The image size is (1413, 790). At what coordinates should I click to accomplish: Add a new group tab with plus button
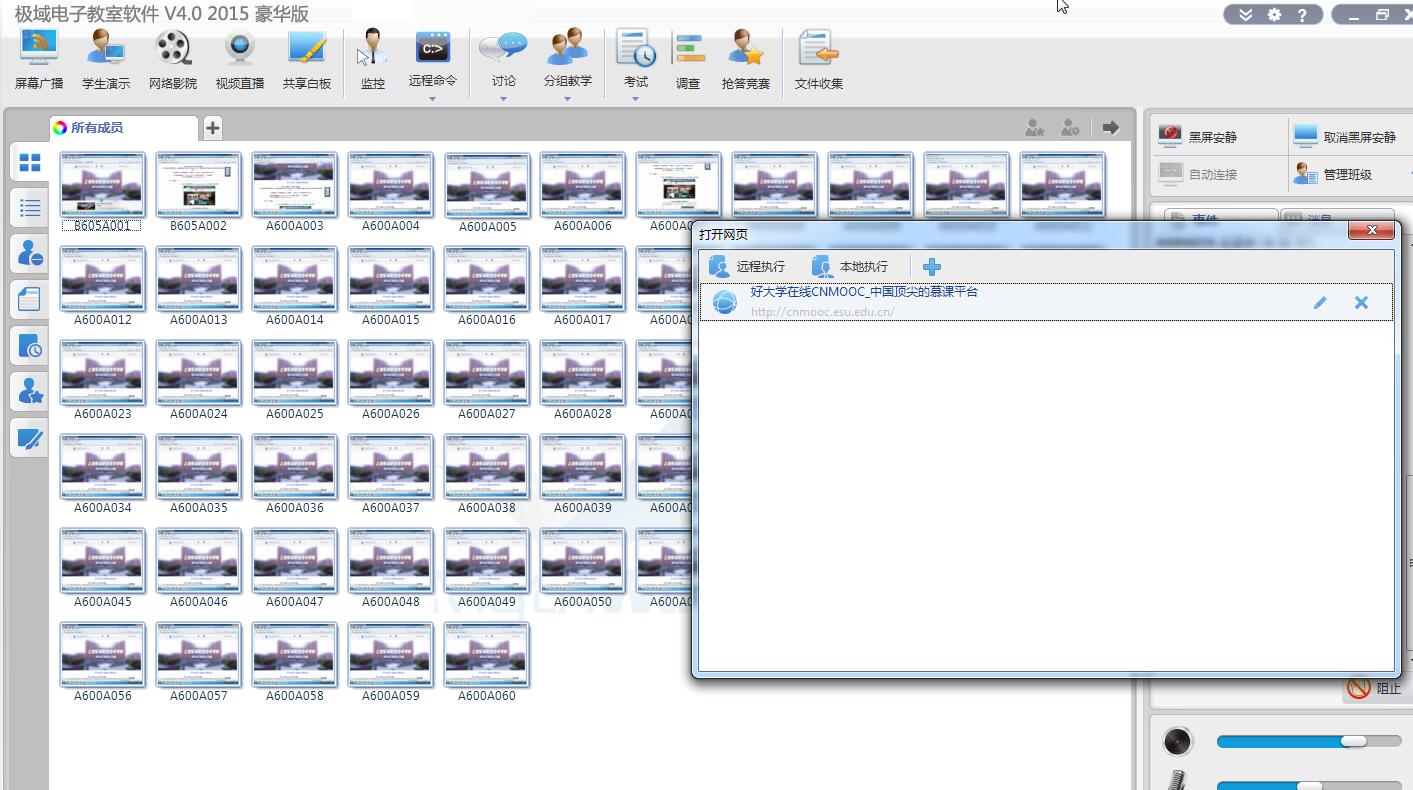[213, 128]
